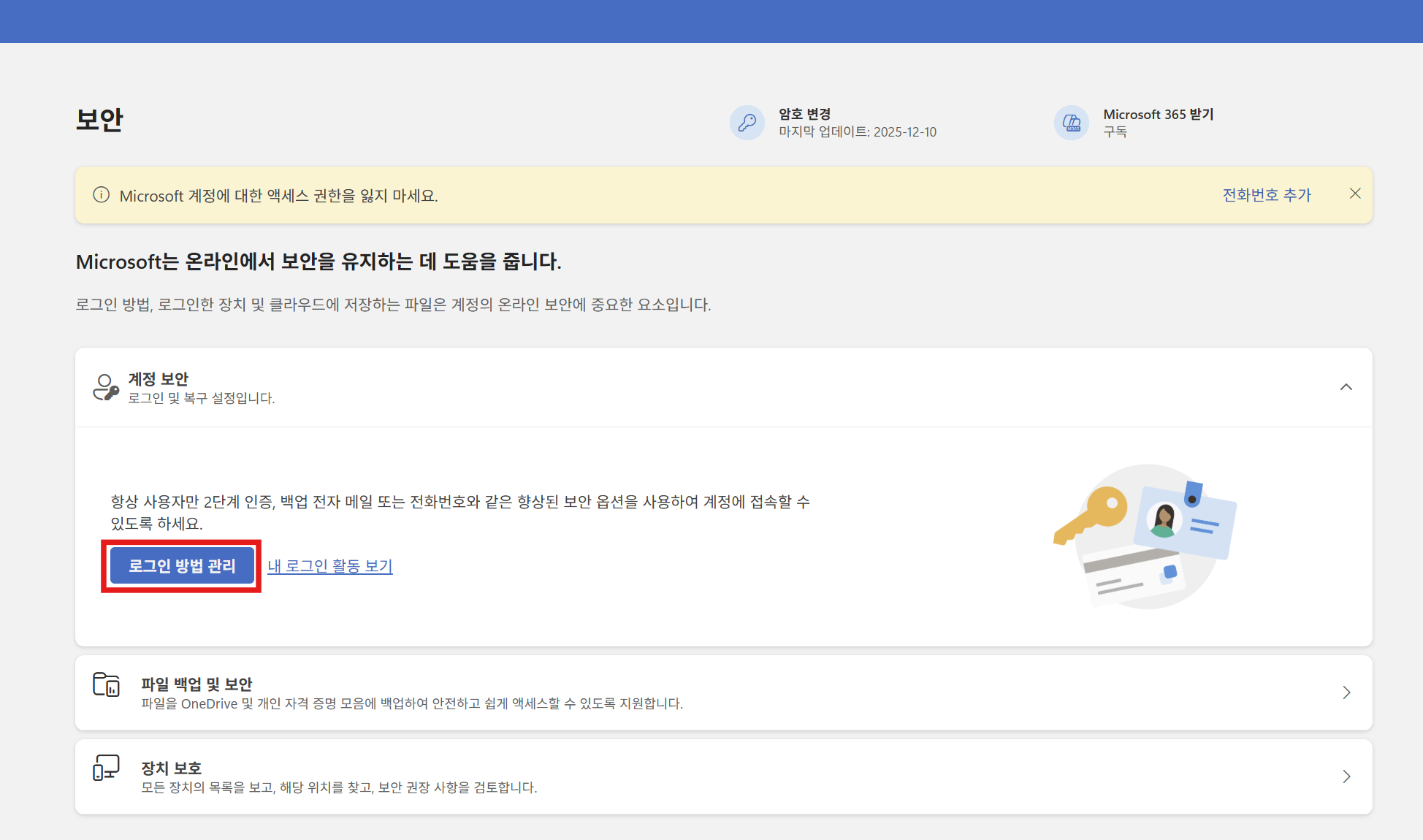The height and width of the screenshot is (840, 1423).
Task: Open the 파일 백업 및 보안 card title
Action: (x=197, y=684)
